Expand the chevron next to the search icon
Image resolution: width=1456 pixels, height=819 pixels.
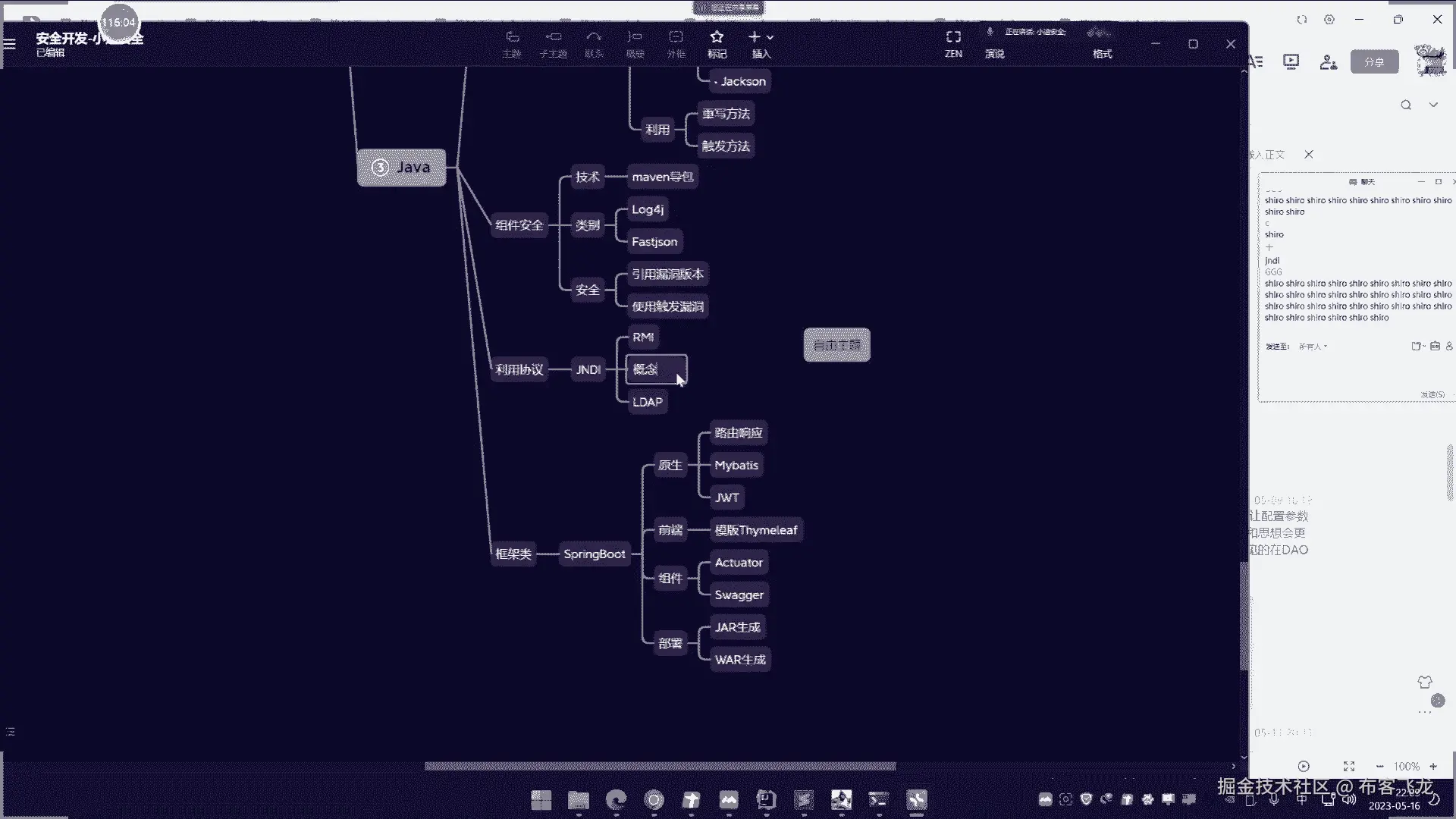point(1433,105)
